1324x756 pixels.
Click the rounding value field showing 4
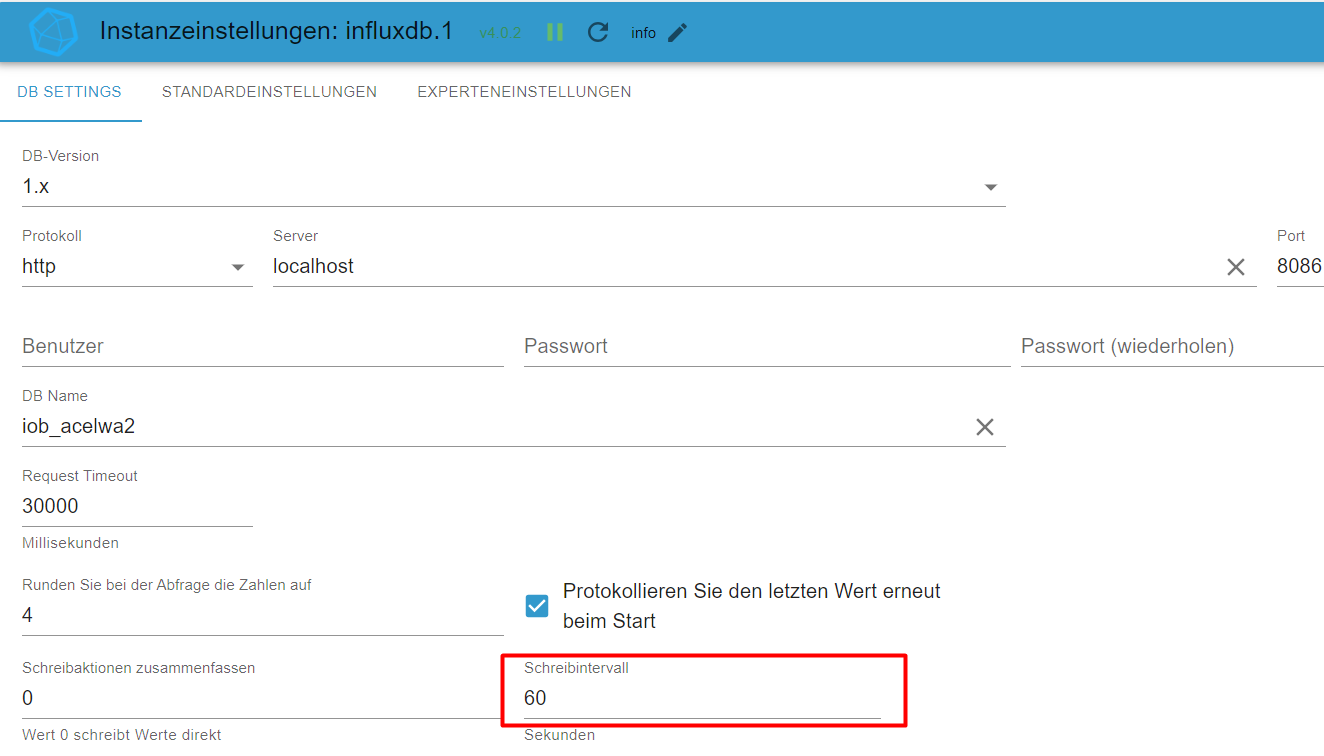263,615
